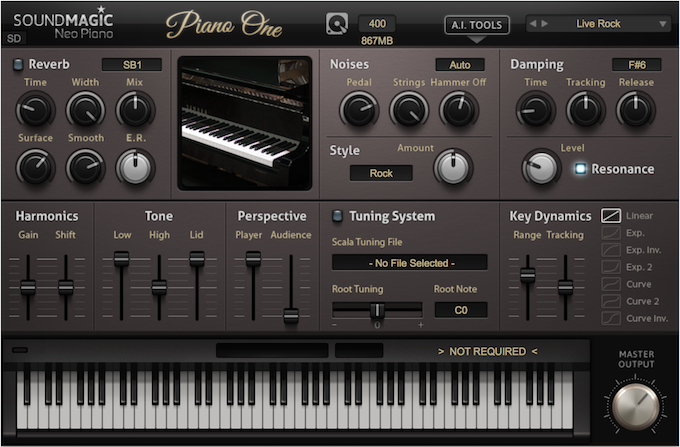Go to previous preset arrow
The image size is (680, 447).
533,23
